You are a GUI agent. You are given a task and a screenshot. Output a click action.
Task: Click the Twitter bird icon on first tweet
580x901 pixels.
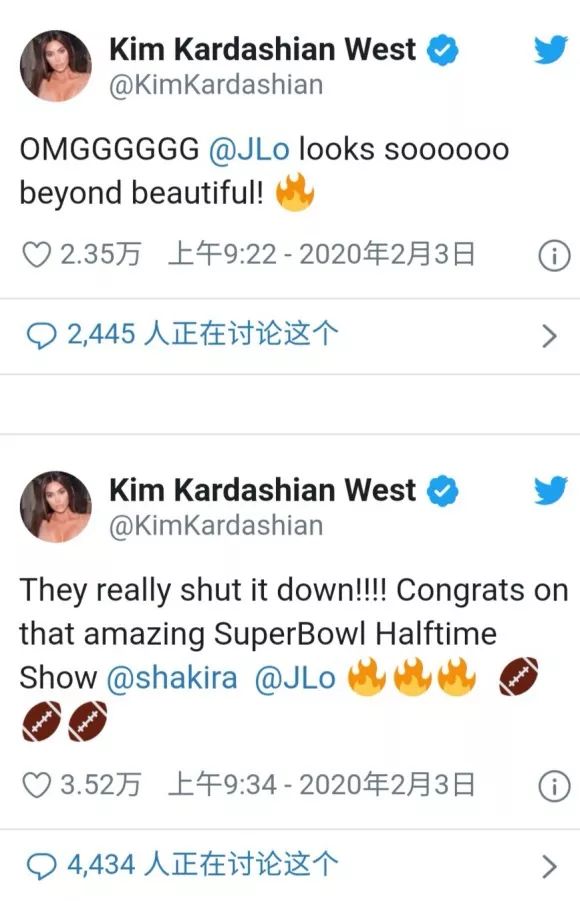(x=551, y=50)
